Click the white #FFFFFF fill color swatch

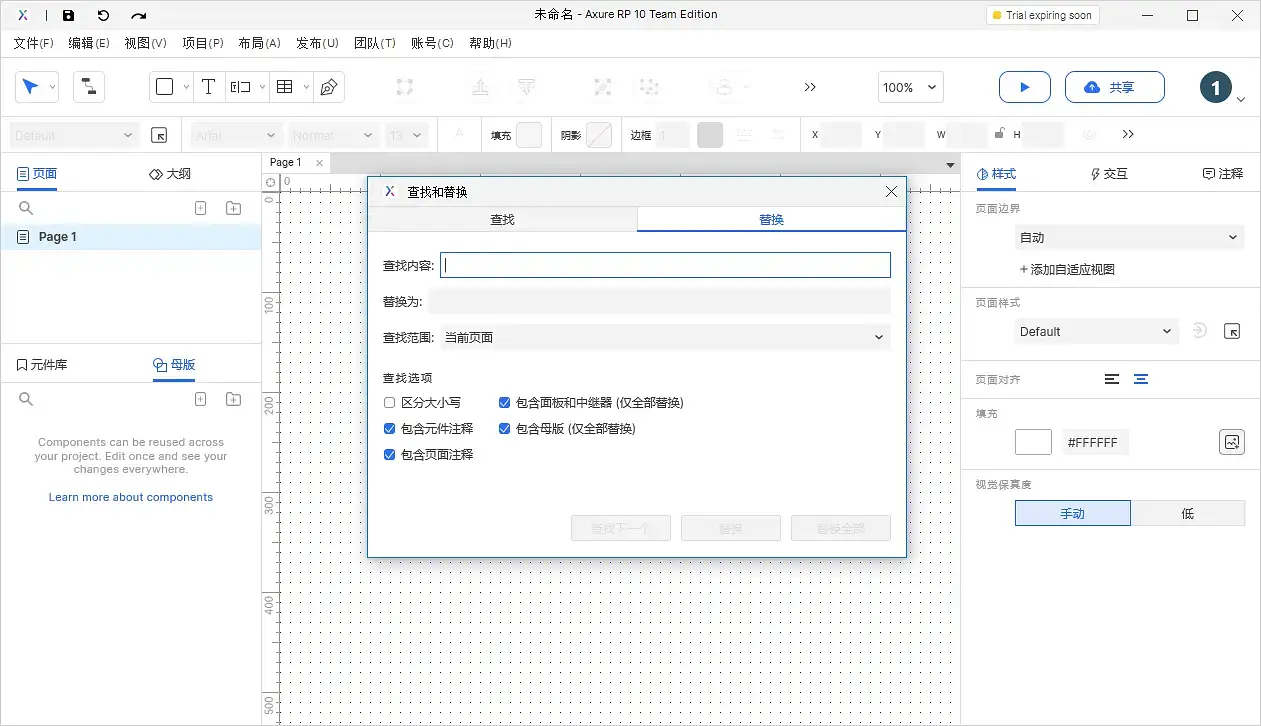point(1032,441)
